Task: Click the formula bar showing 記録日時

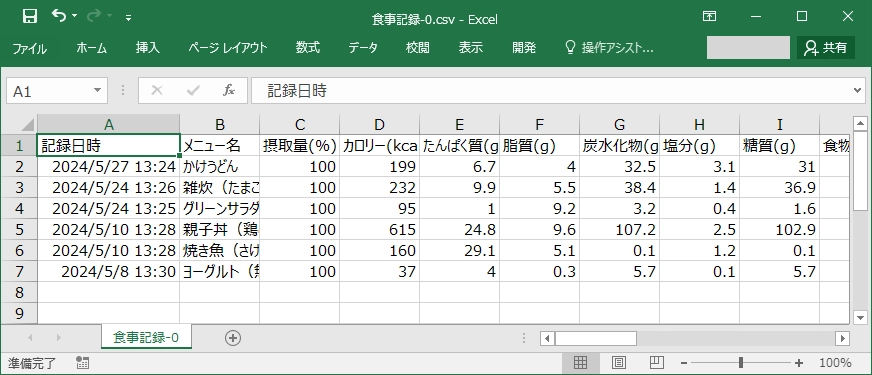Action: coord(551,91)
